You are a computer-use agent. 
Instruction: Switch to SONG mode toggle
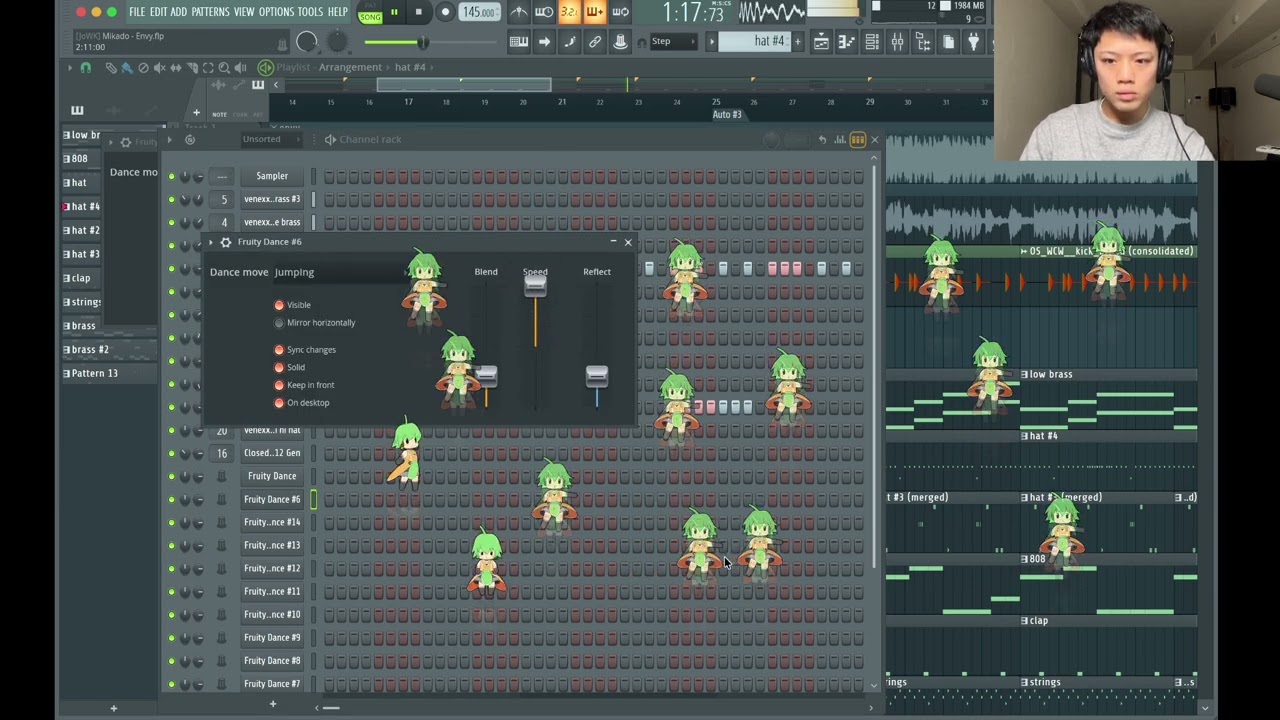pos(370,17)
